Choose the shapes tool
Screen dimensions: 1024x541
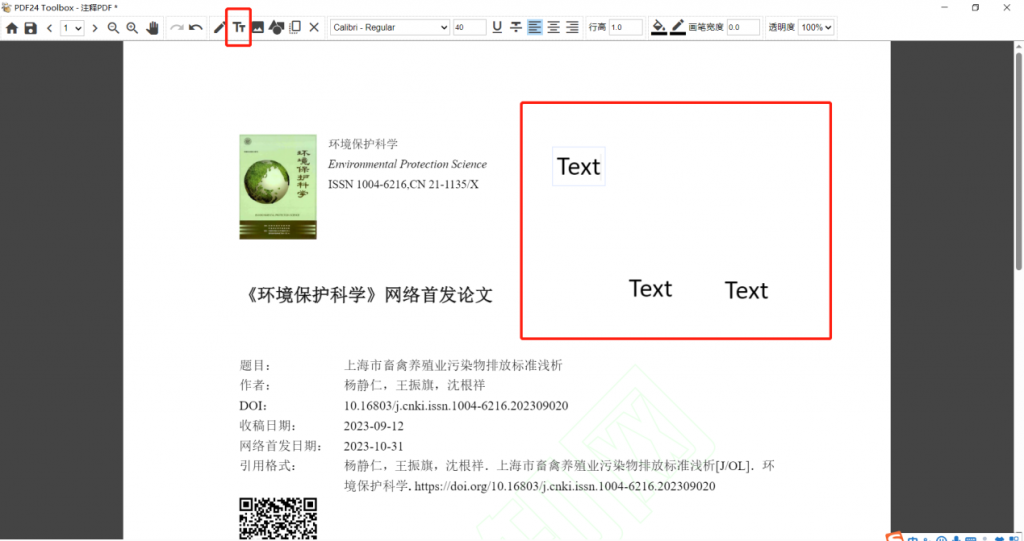pos(276,28)
